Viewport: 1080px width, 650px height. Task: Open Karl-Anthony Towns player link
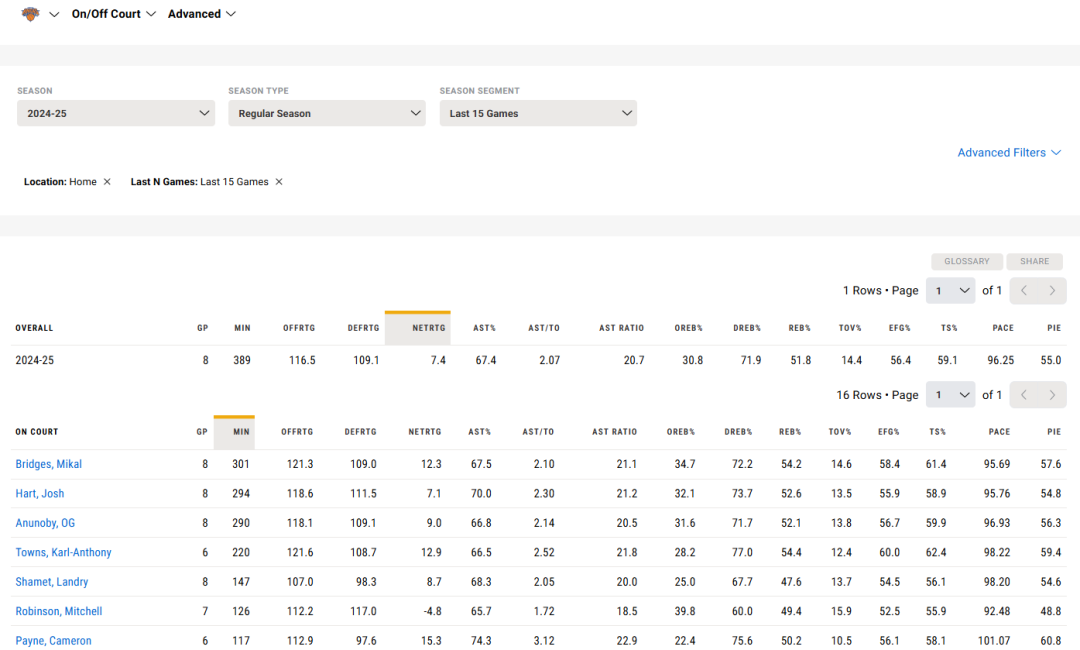coord(63,552)
